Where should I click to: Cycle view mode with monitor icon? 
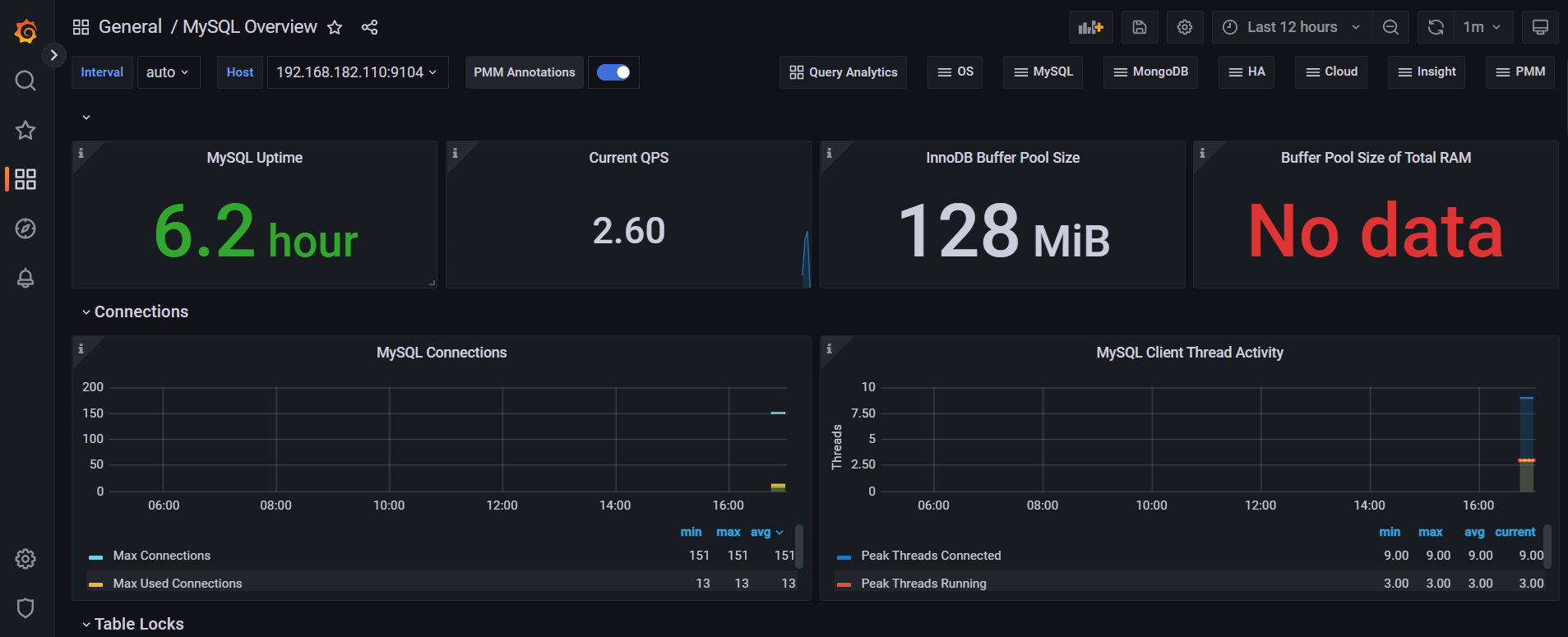click(1540, 27)
